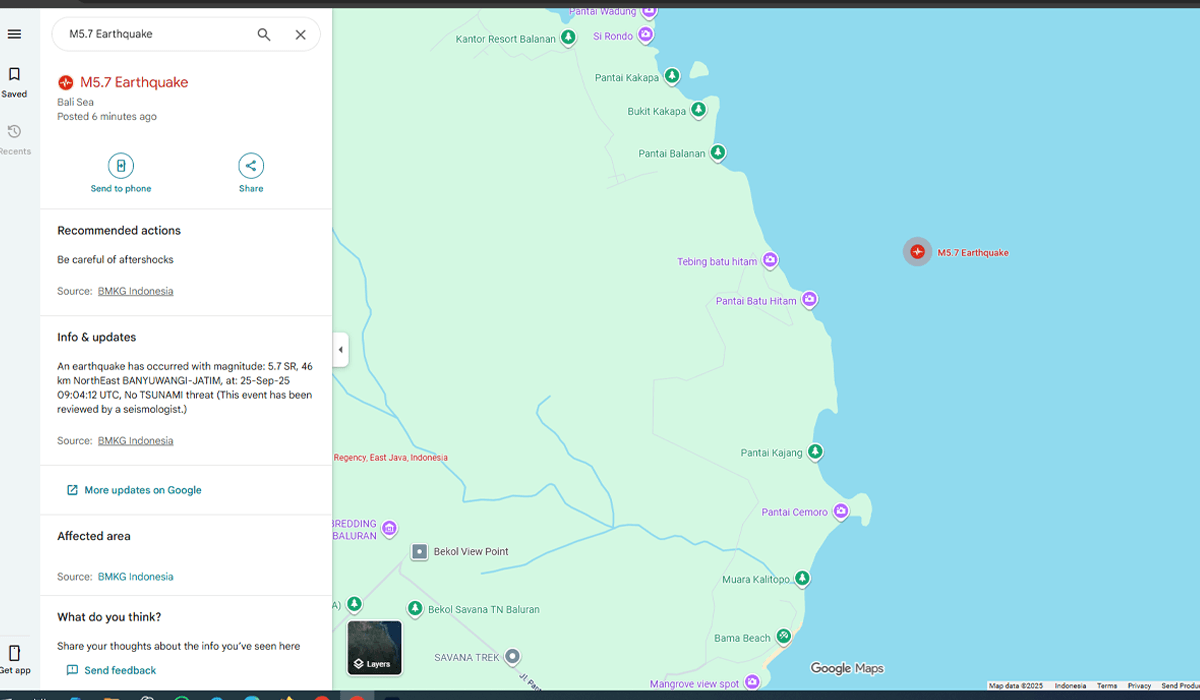Open Google Maps Terms
Screen dimensions: 1200x700
point(1107,686)
